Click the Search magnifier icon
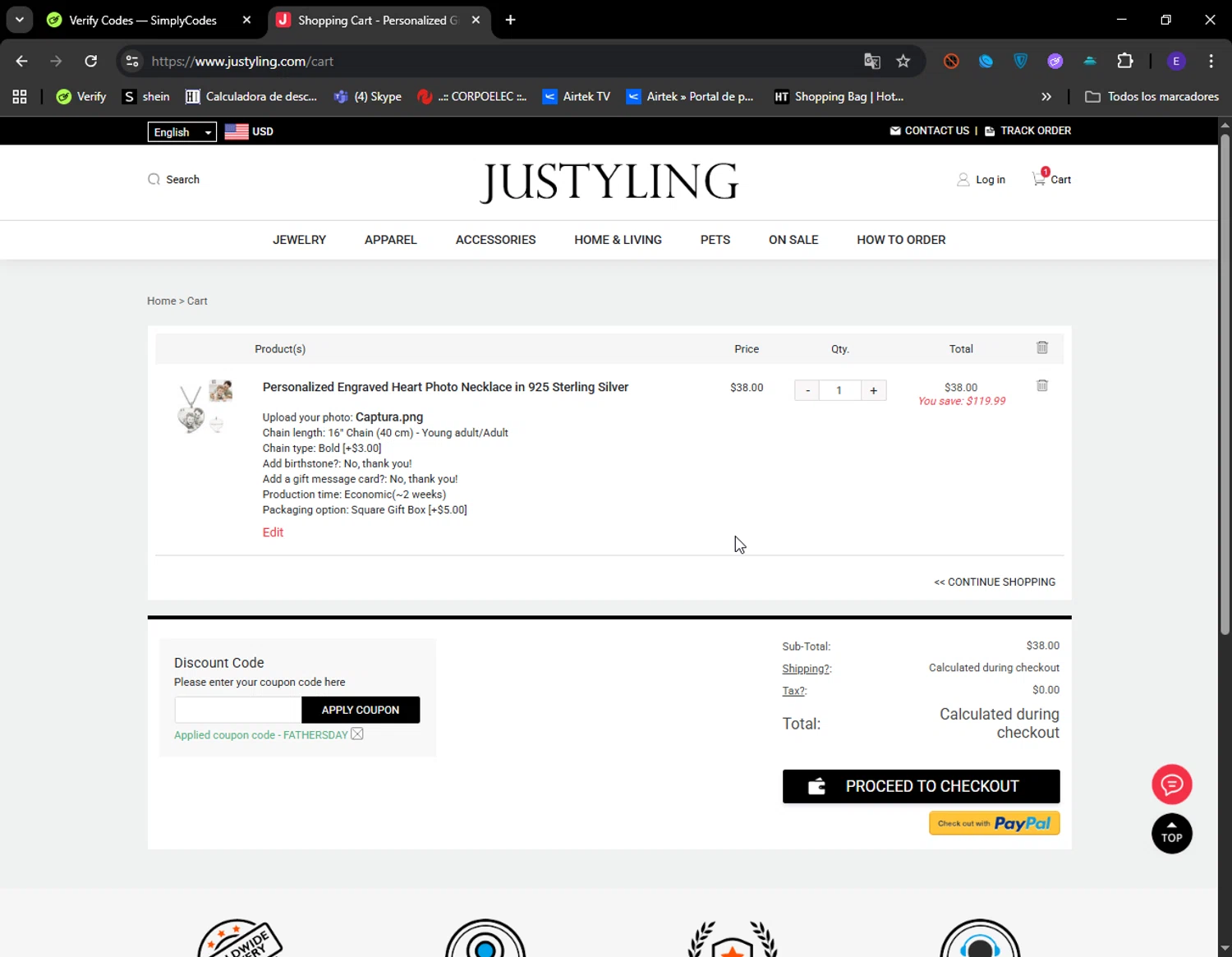 click(154, 179)
